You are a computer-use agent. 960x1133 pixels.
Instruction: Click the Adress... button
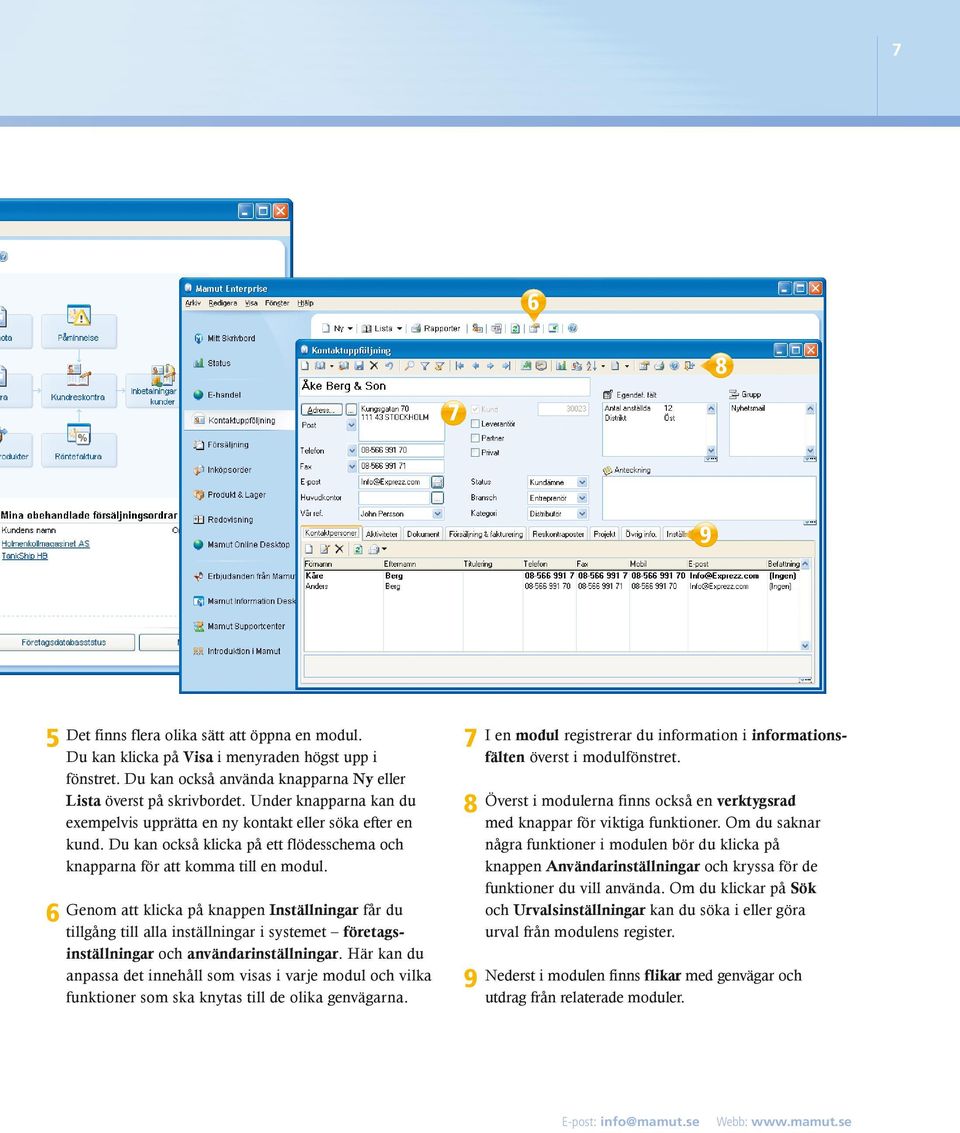tap(321, 410)
